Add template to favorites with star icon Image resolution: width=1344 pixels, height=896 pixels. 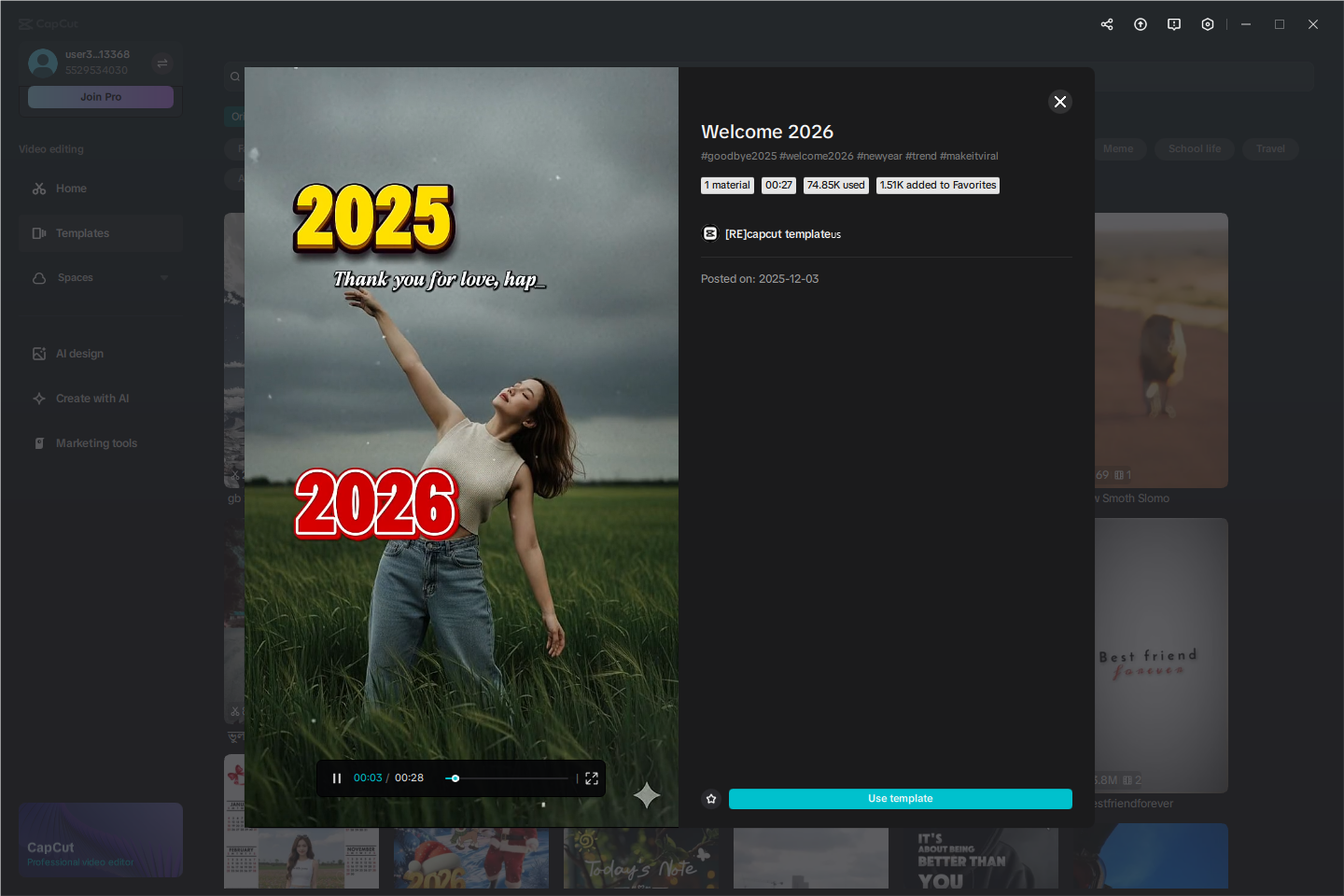[711, 799]
